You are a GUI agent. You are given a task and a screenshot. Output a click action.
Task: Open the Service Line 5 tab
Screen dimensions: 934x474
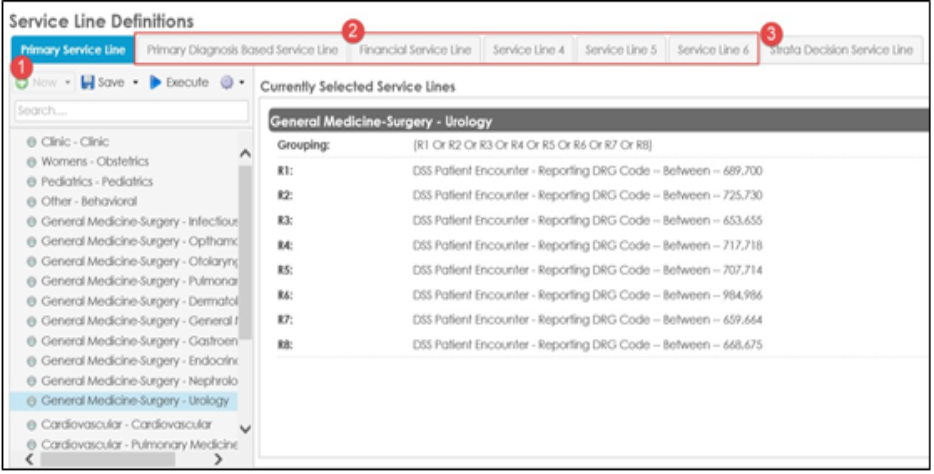[x=621, y=50]
